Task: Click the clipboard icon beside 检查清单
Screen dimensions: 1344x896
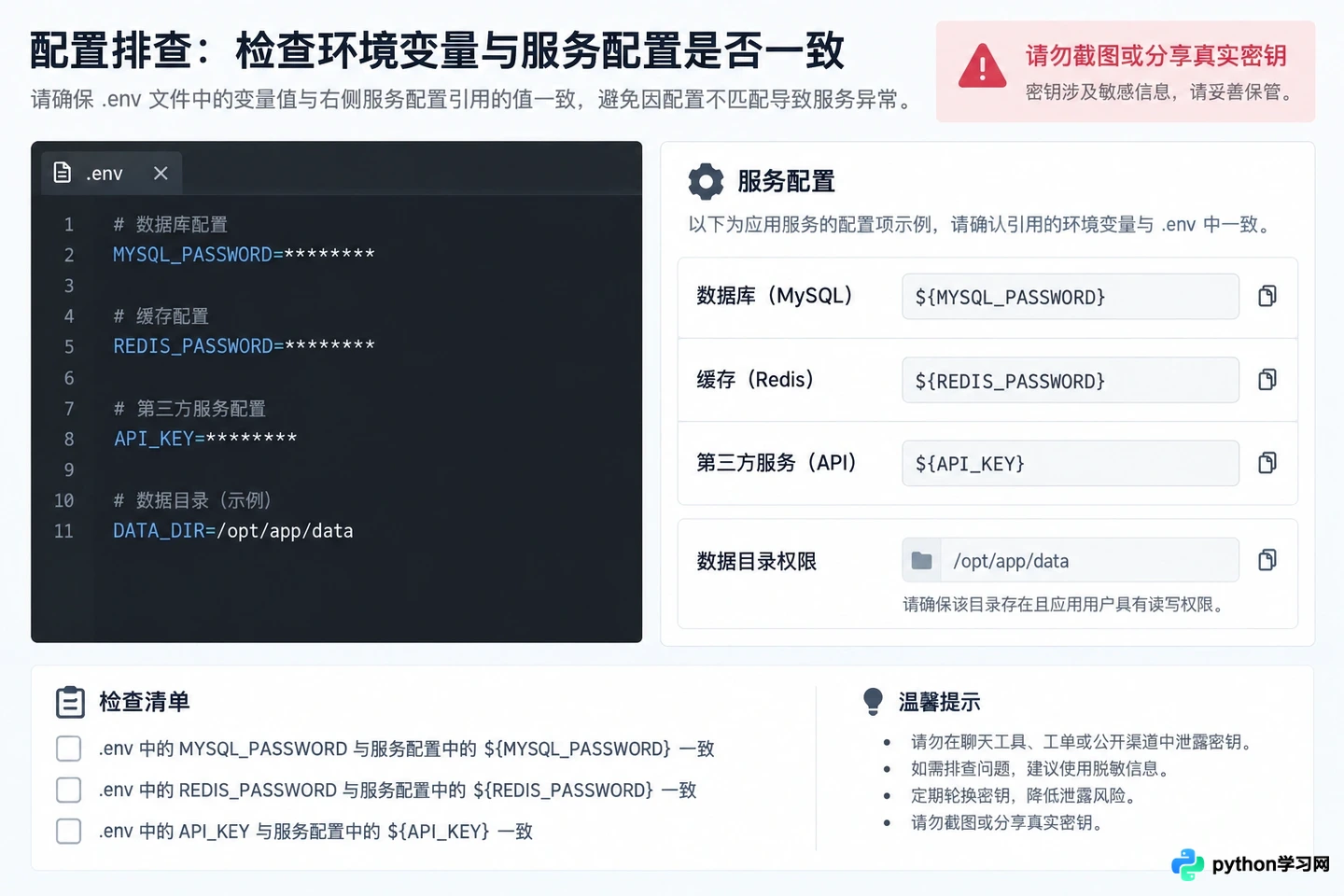Action: pyautogui.click(x=70, y=702)
